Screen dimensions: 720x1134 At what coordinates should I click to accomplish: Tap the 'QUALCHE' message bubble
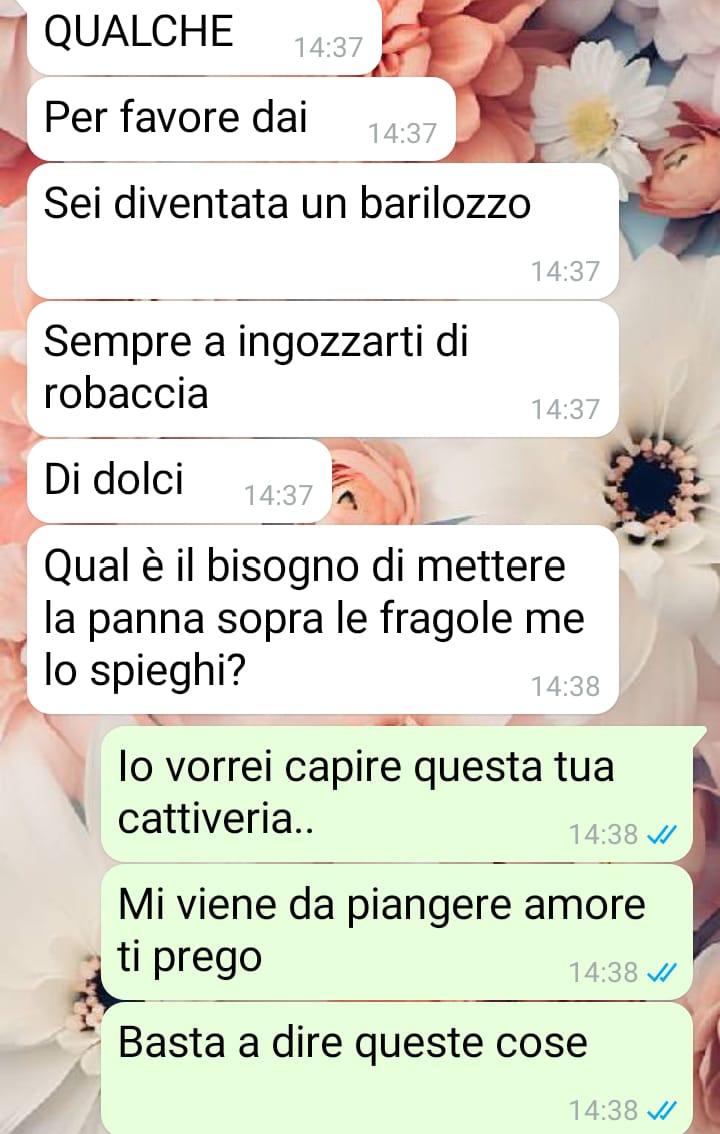coord(204,36)
